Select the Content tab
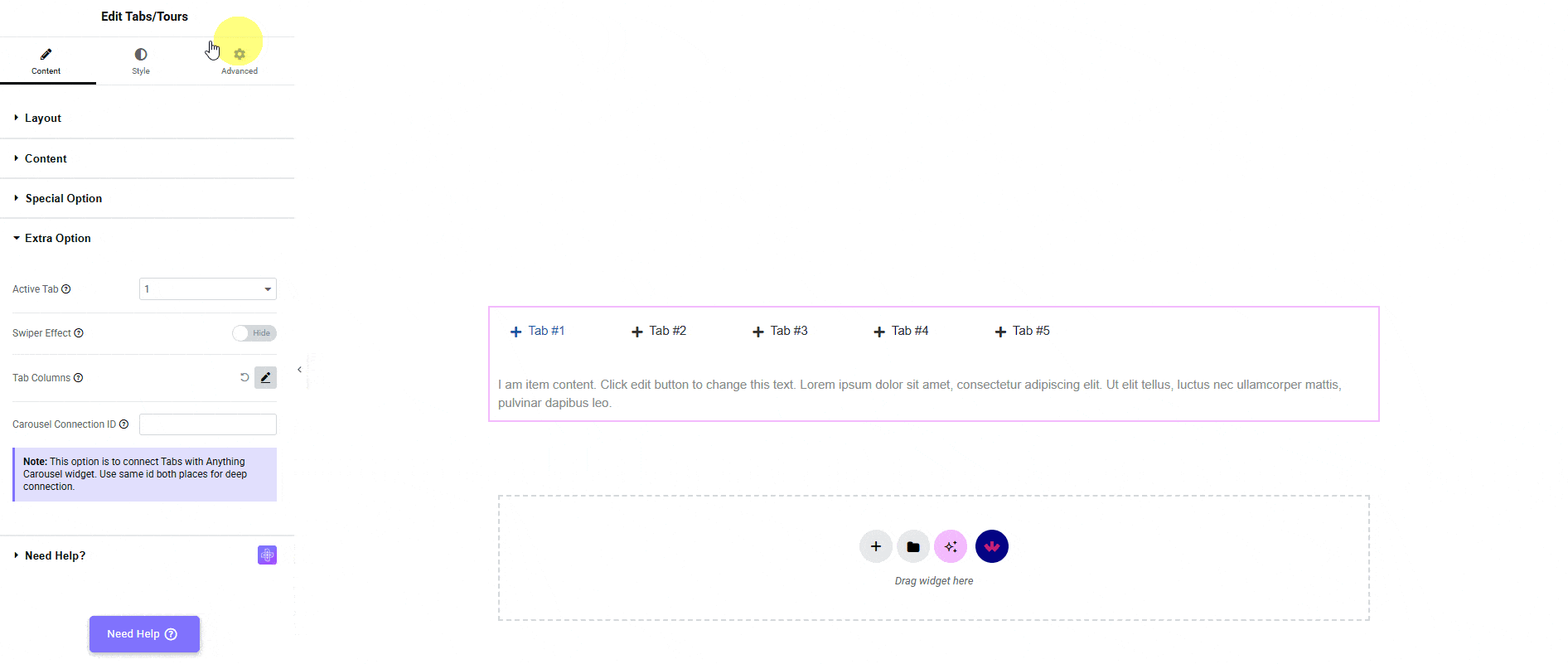 coord(46,61)
